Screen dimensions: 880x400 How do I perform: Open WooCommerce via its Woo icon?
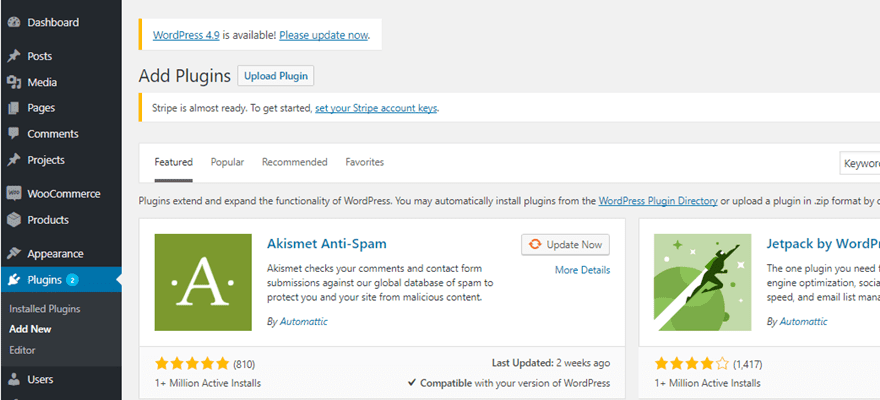pyautogui.click(x=14, y=194)
